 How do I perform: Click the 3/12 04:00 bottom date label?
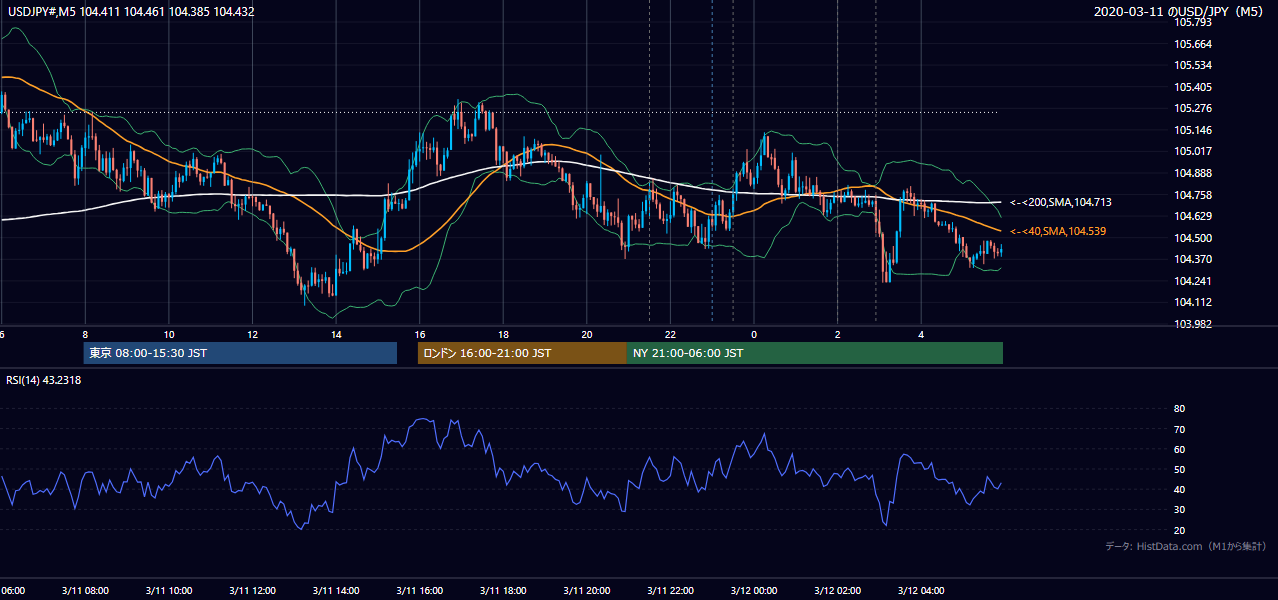(x=921, y=590)
